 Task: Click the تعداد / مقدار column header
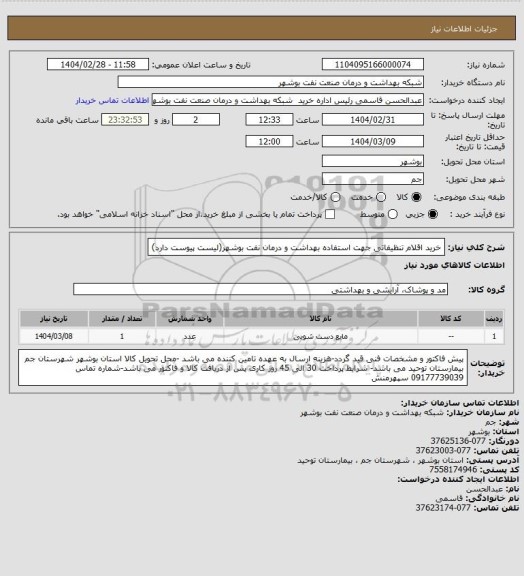coord(122,319)
